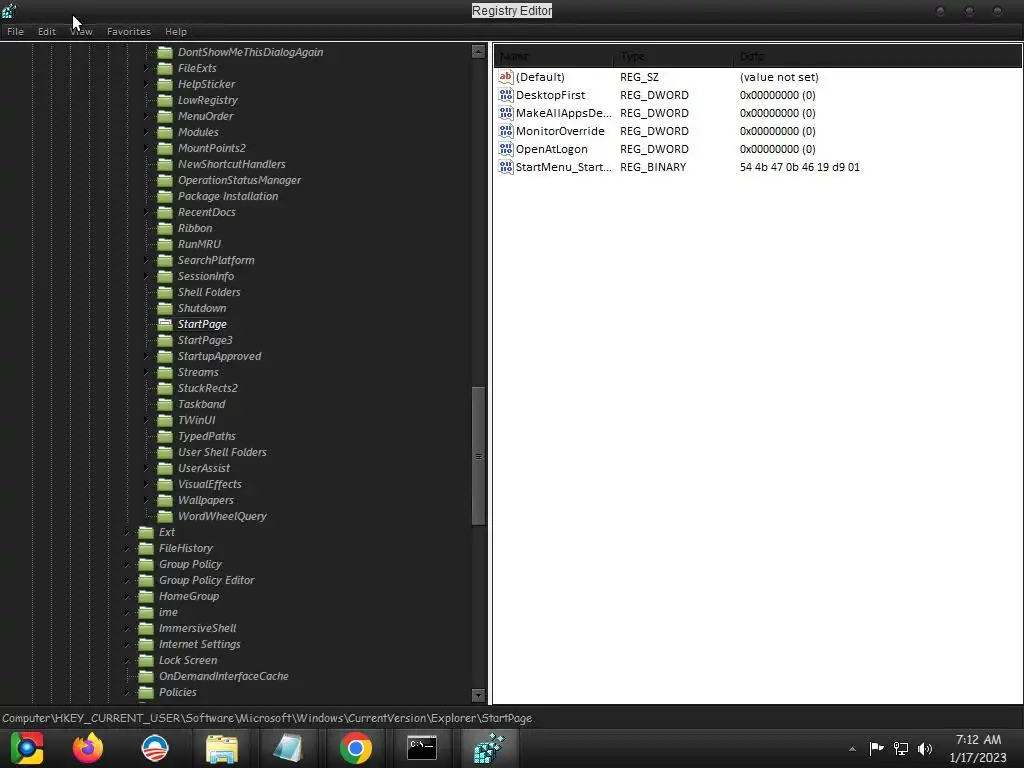Show hidden tray icons arrow
The image size is (1024, 768).
coord(852,749)
